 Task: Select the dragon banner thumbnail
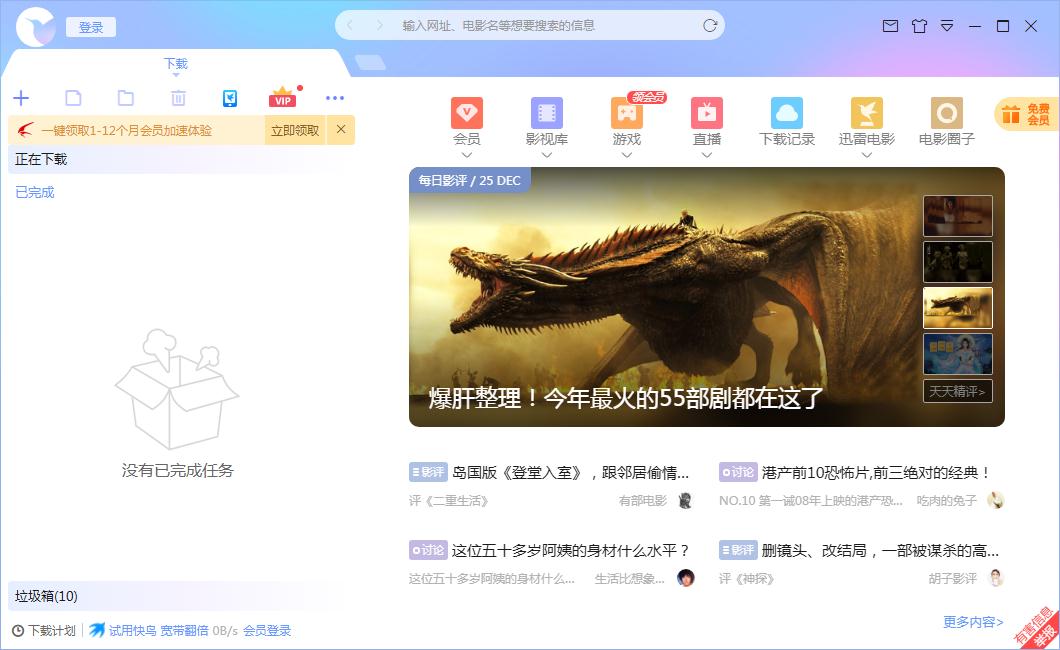(958, 307)
